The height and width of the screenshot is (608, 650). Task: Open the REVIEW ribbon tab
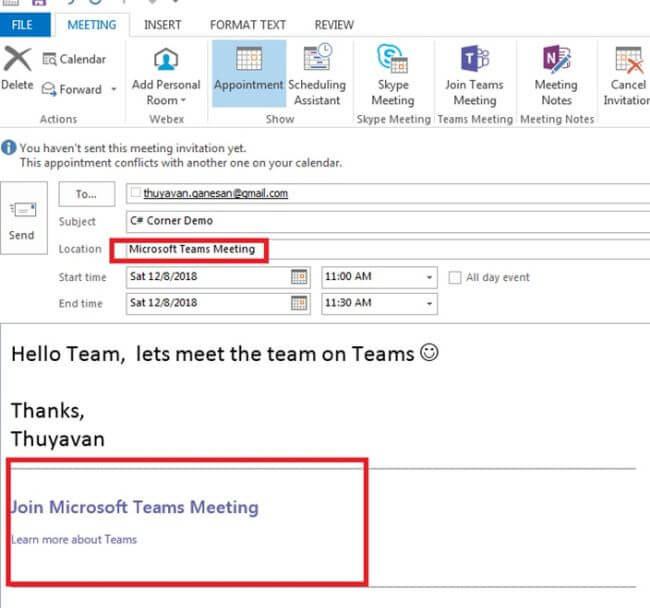pyautogui.click(x=334, y=25)
